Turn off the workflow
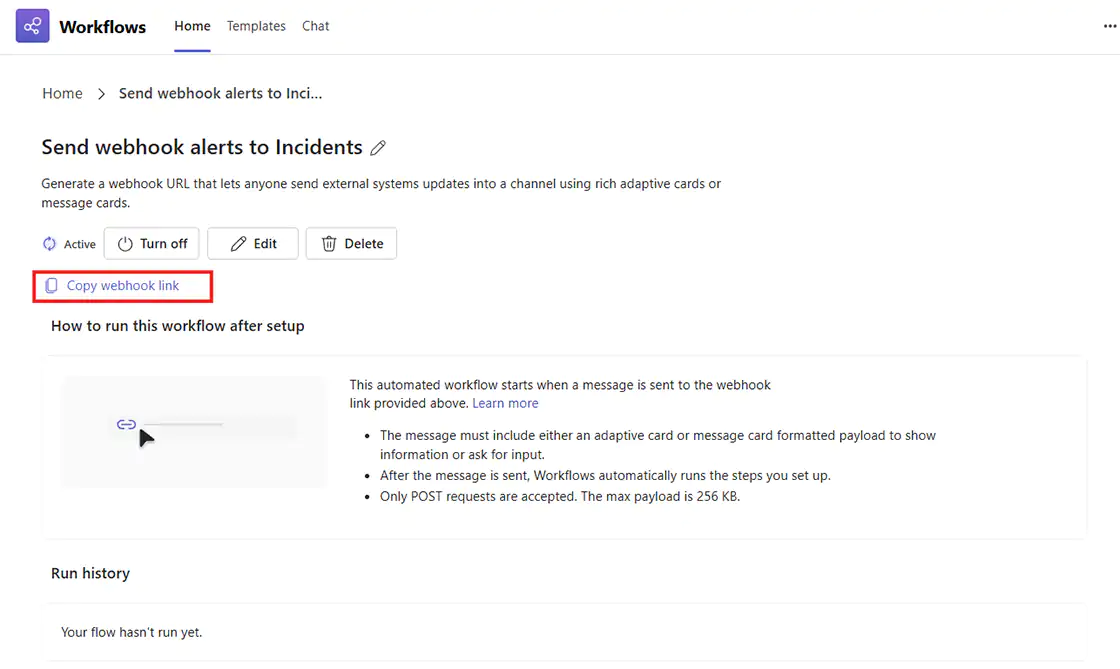 click(151, 243)
